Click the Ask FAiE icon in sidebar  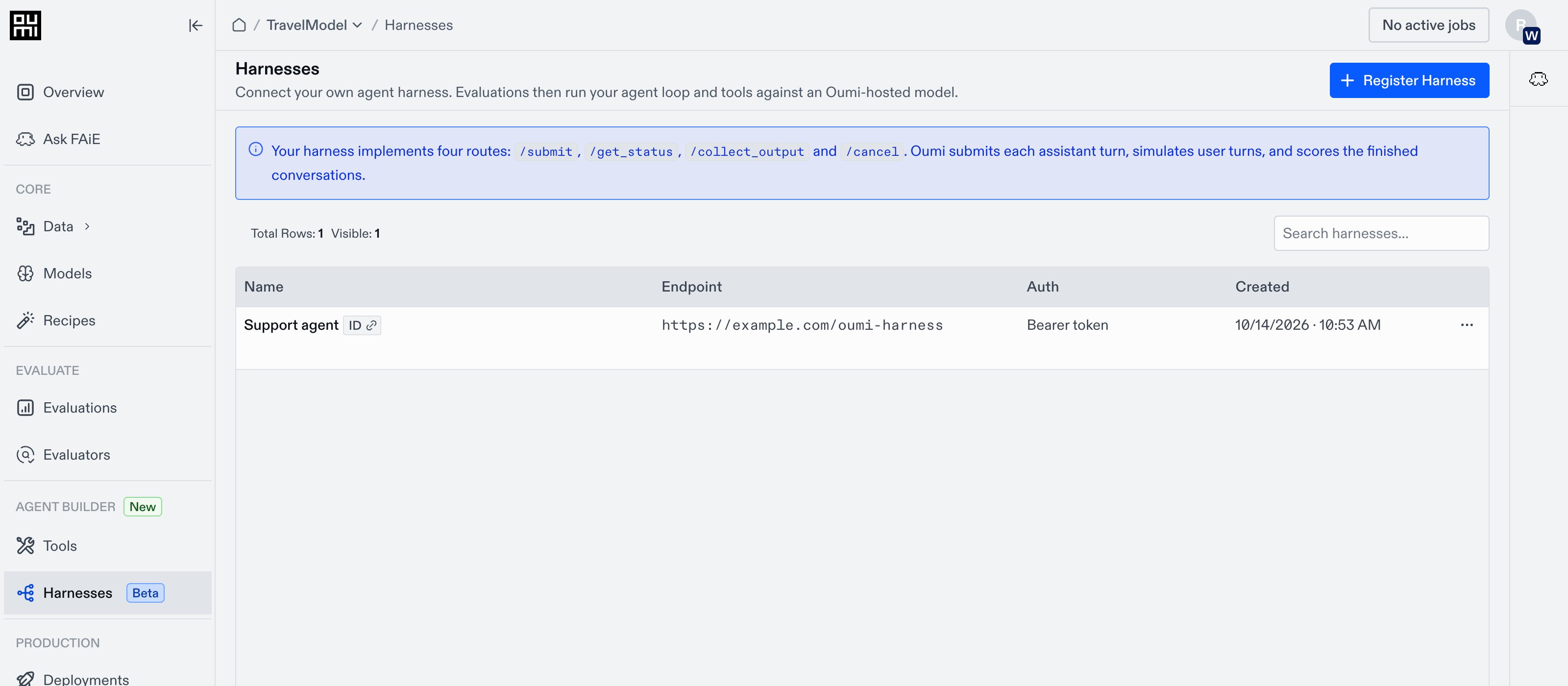coord(25,139)
